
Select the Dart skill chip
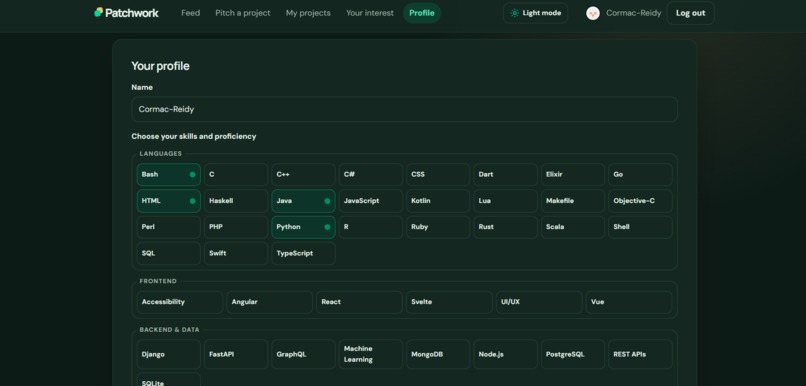click(x=505, y=175)
